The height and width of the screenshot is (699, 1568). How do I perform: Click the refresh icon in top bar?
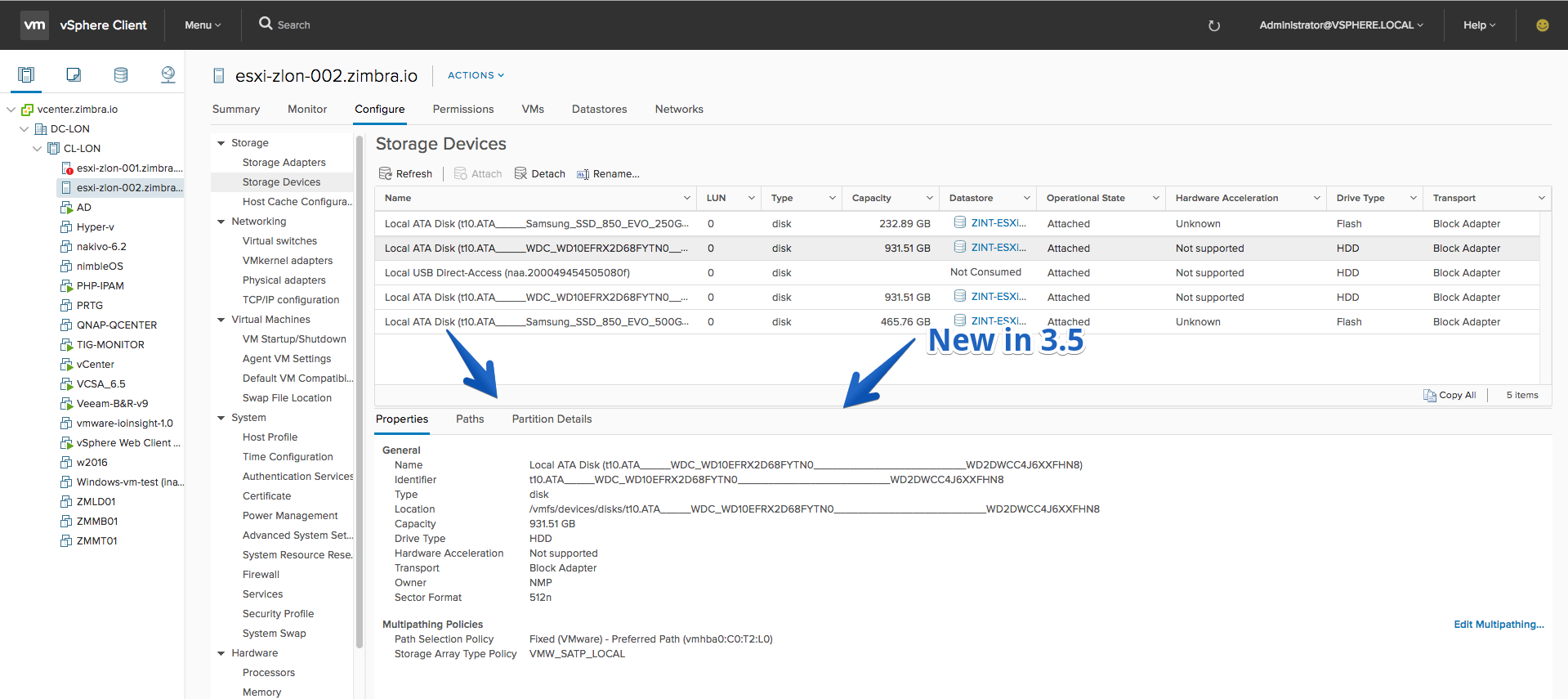1214,25
